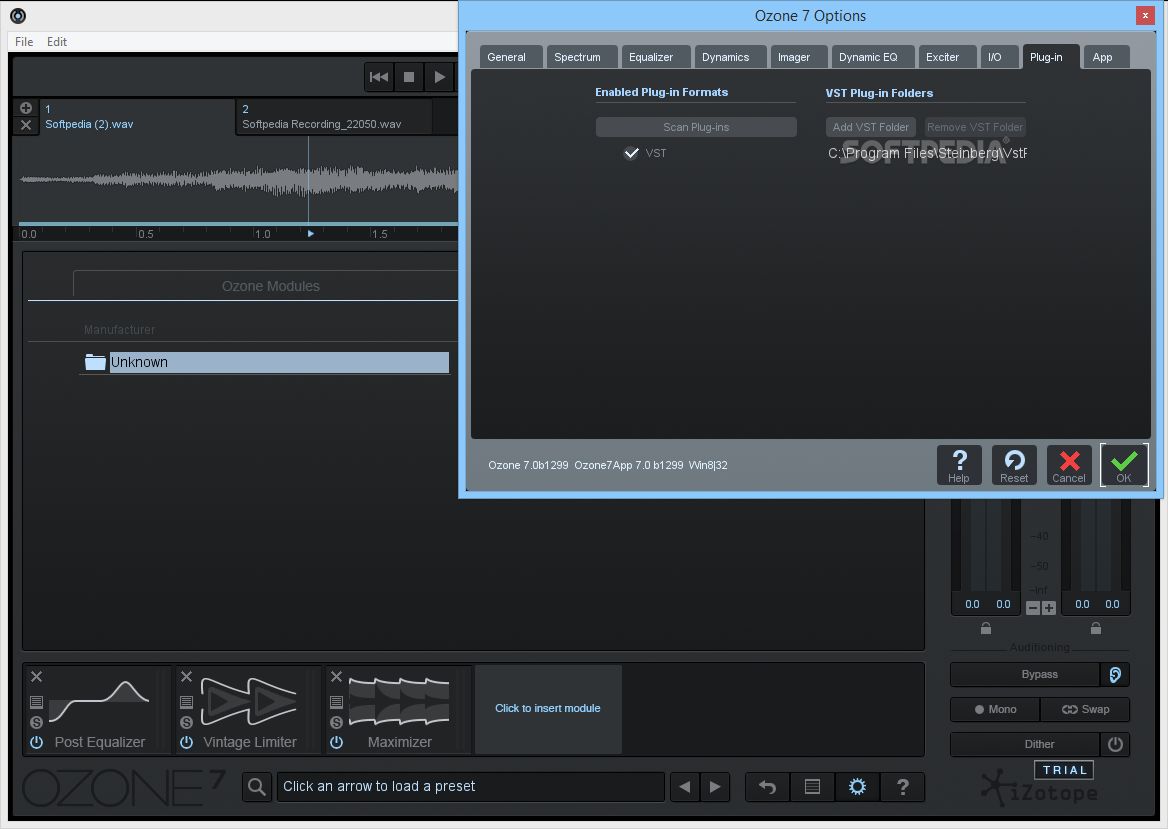Click to insert module slot

click(x=548, y=708)
